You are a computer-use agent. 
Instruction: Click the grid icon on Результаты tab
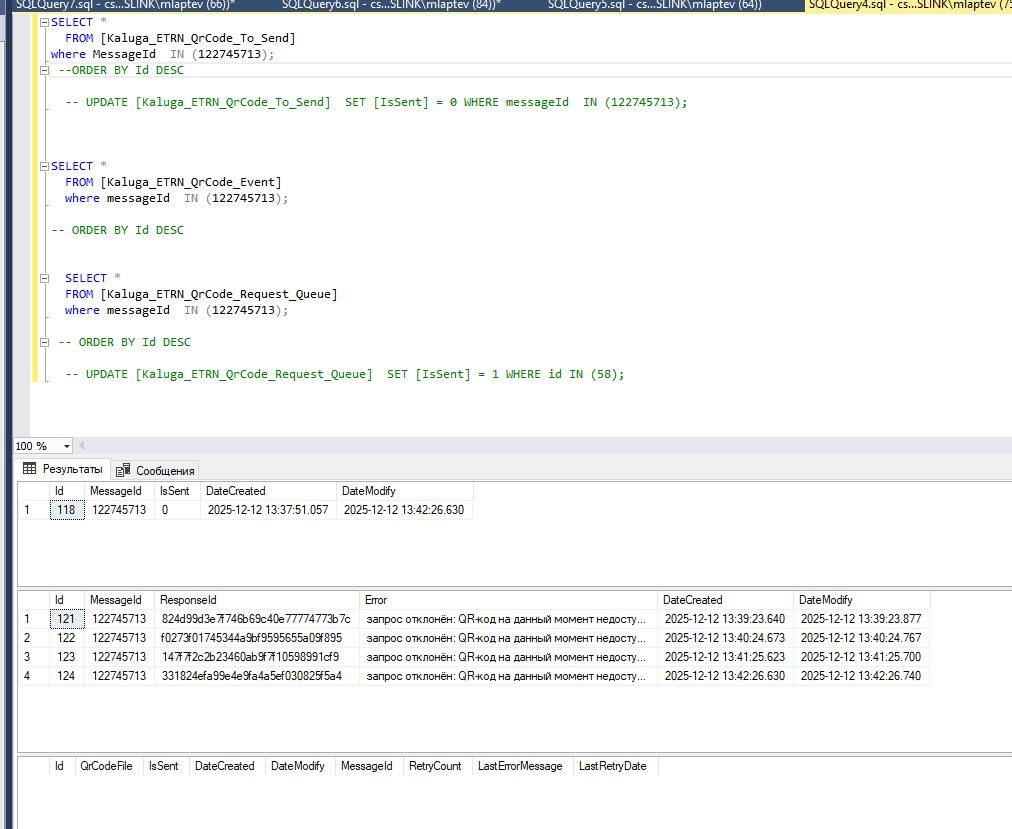pyautogui.click(x=30, y=469)
